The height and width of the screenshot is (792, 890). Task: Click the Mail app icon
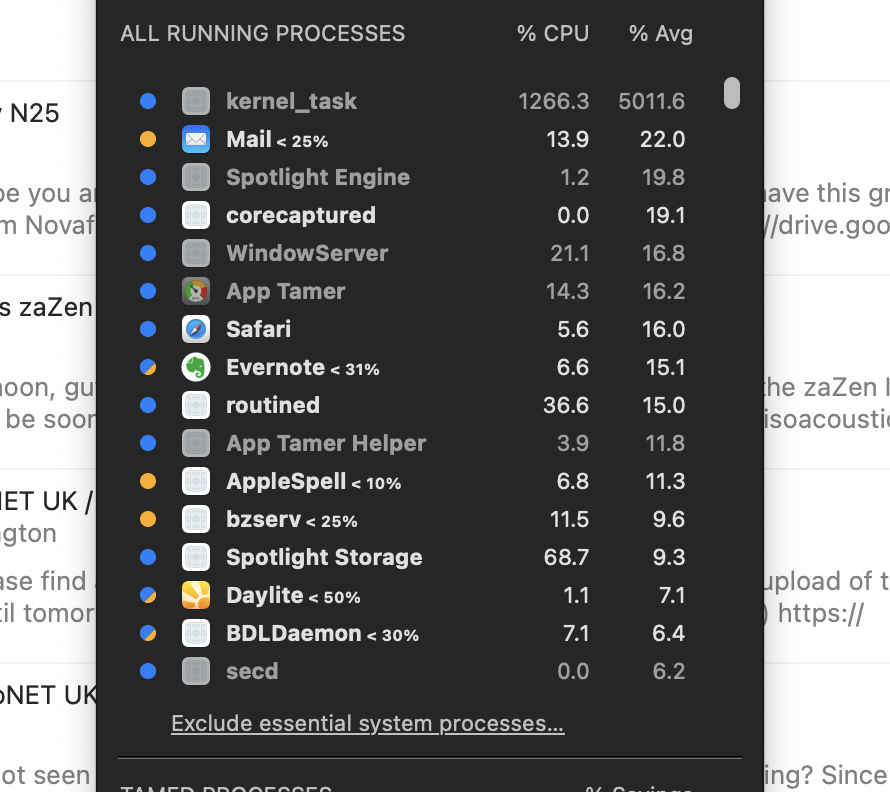(x=196, y=139)
